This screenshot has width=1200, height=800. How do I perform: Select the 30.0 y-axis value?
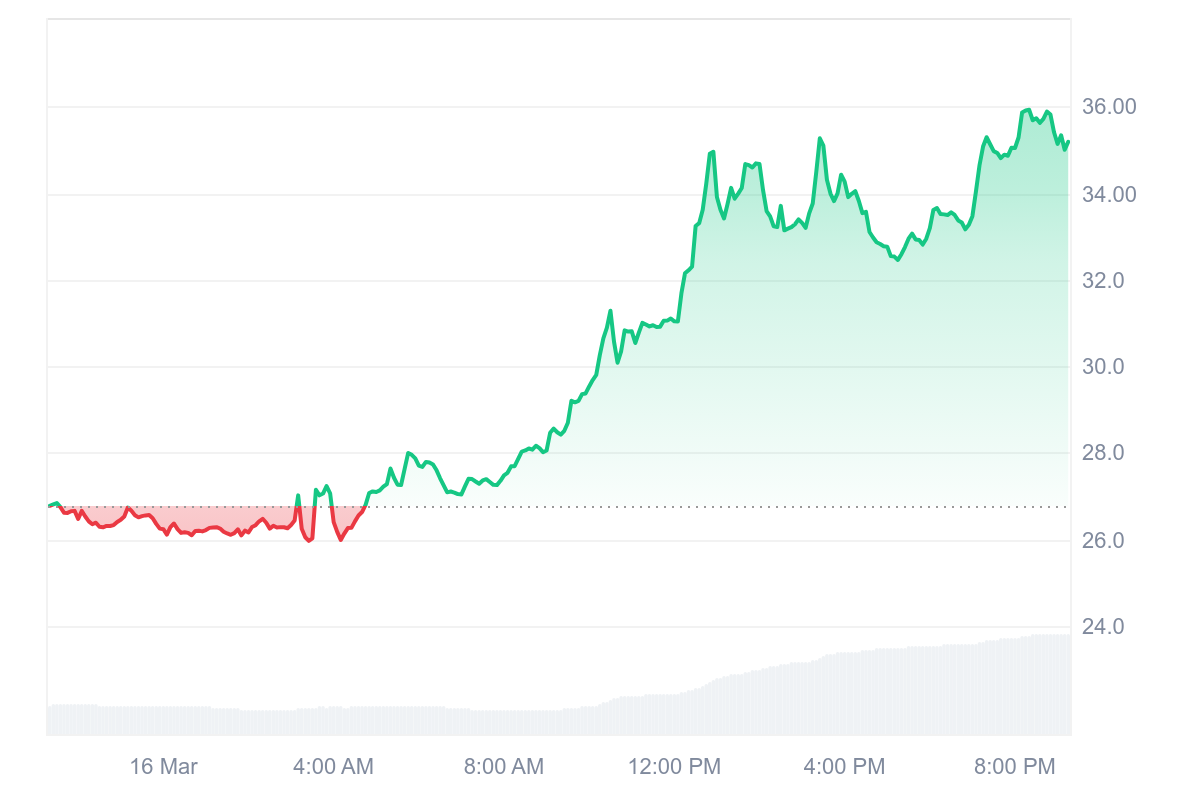(x=1105, y=367)
